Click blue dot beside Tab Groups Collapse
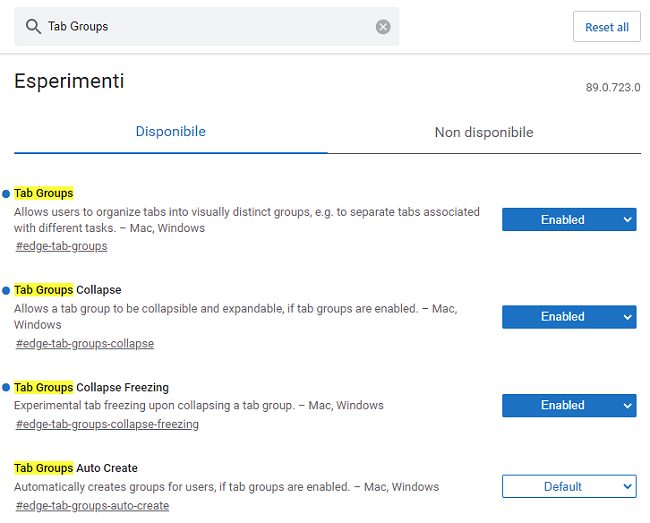Screen dimensions: 650x523 click(6, 291)
